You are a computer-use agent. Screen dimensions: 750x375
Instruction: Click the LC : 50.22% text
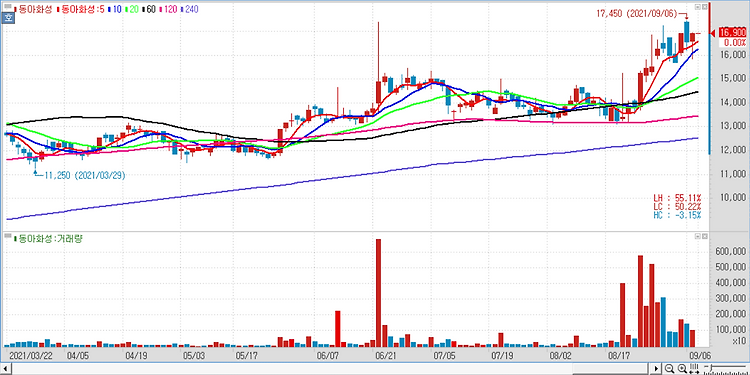click(677, 206)
